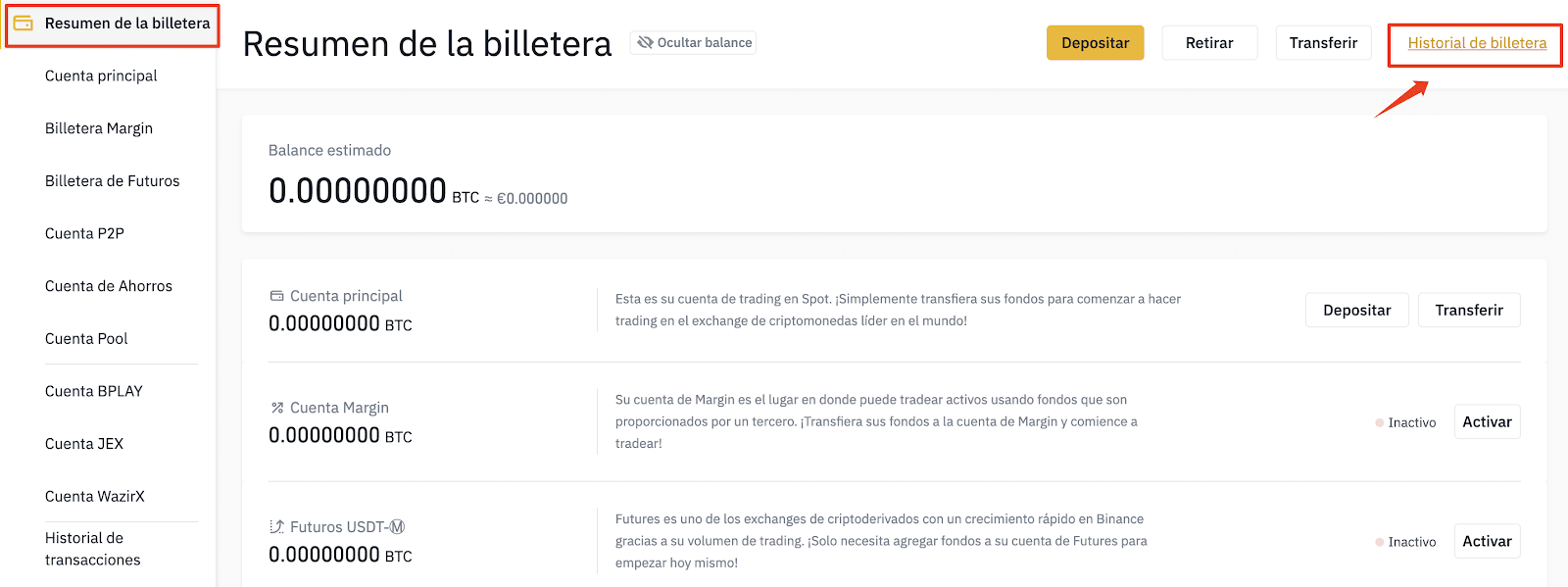Click Depositar in Cuenta principal row
This screenshot has height=587, width=1568.
point(1357,310)
